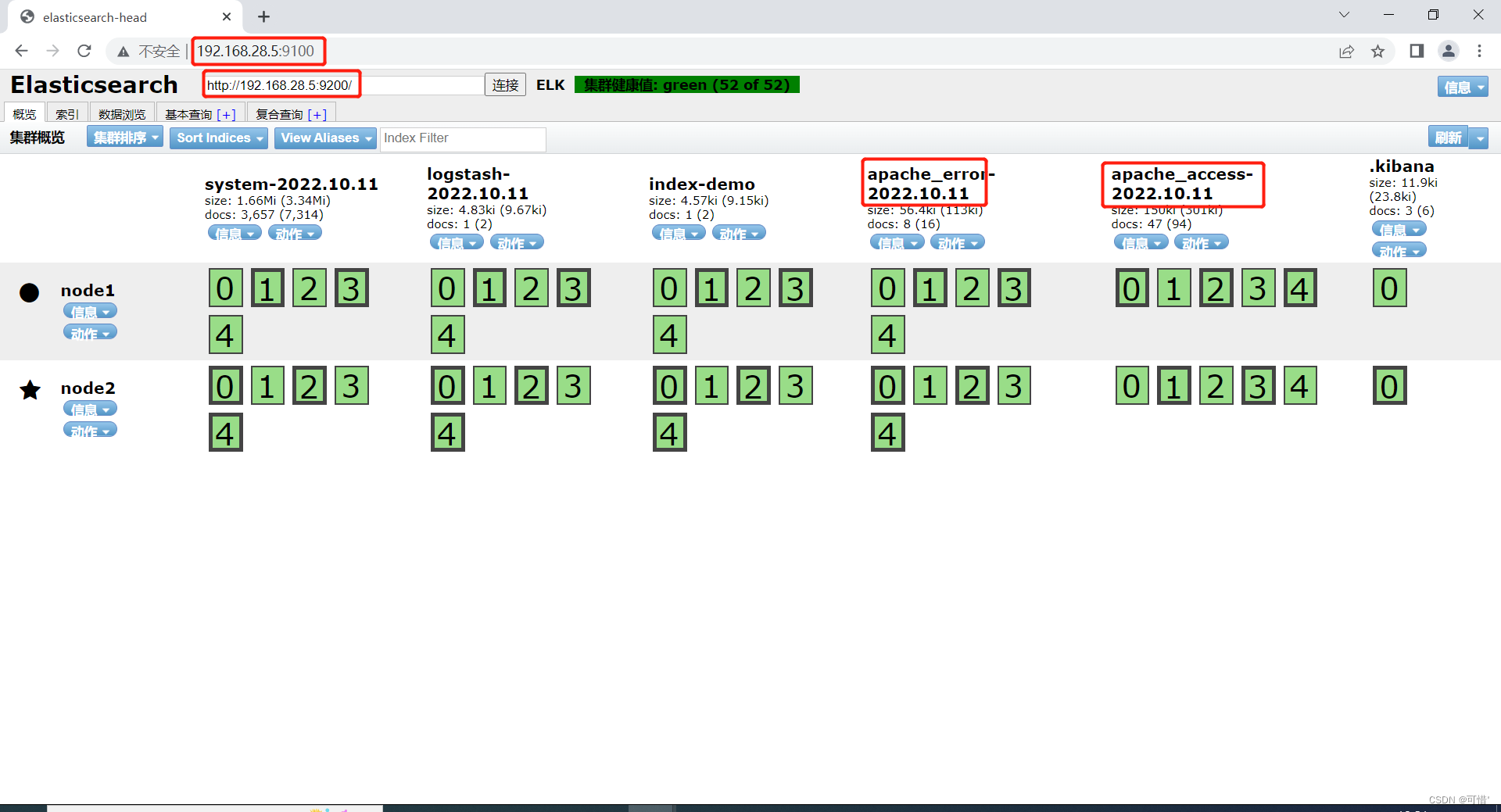Open 信息 menu for logstash-2022.10.11
This screenshot has width=1501, height=812.
457,242
